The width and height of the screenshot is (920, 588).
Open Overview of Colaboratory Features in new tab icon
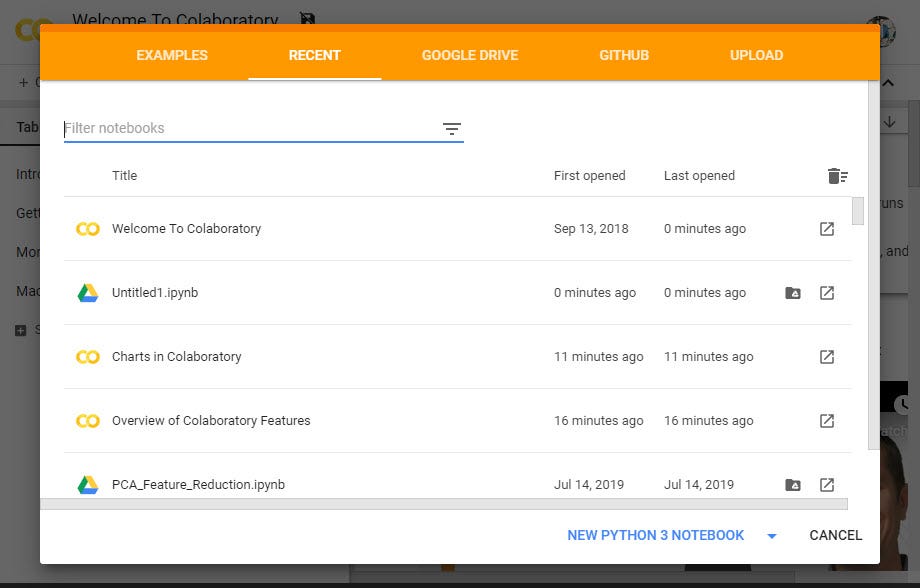pos(827,421)
